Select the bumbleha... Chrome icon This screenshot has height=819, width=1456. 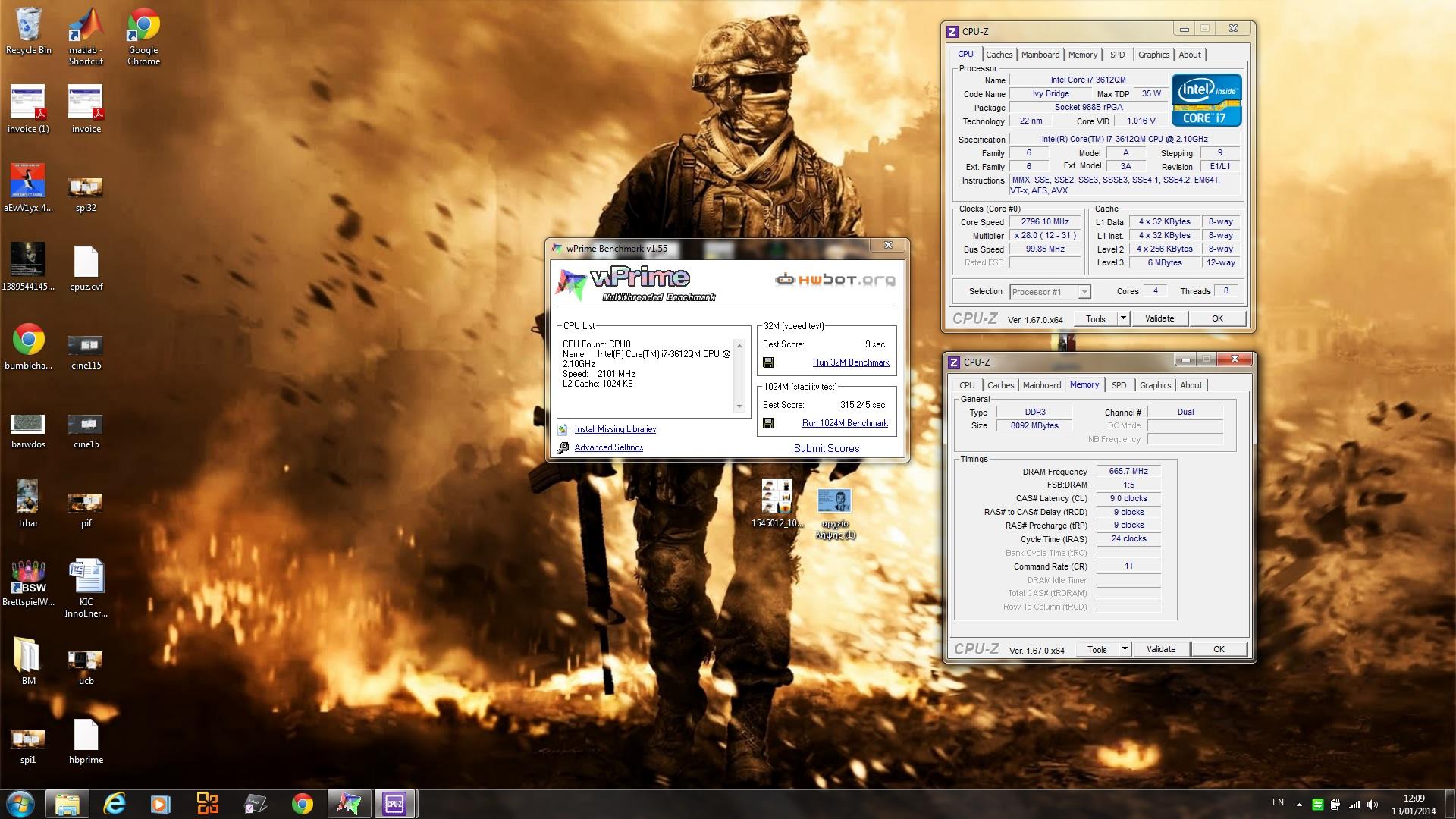(x=28, y=347)
